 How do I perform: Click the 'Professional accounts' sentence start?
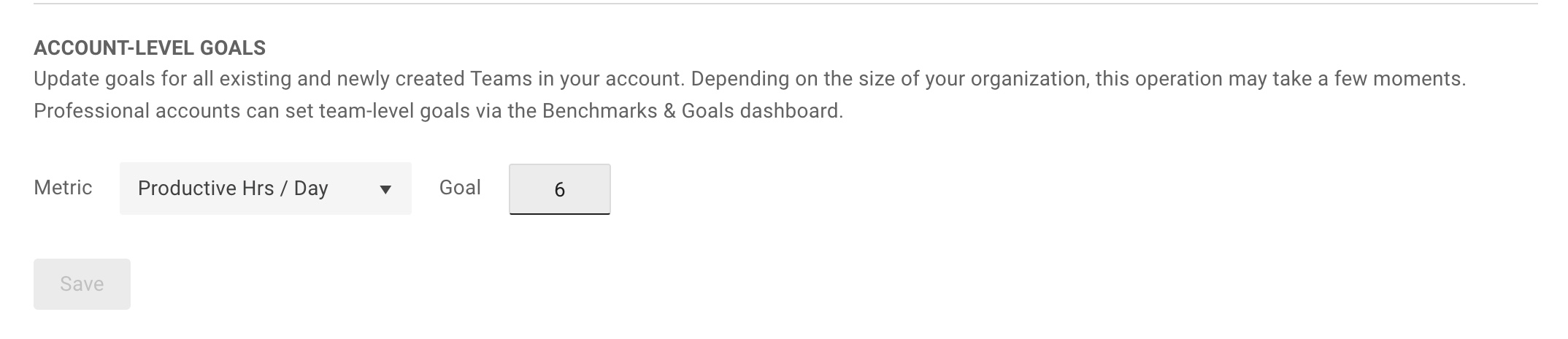[x=137, y=111]
